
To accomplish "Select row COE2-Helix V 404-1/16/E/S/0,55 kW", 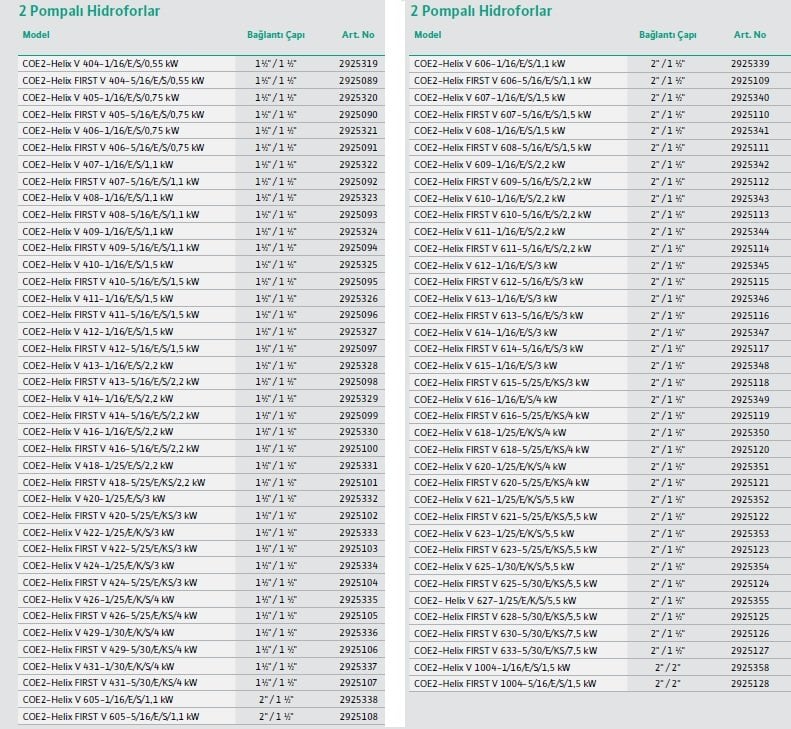I will (x=201, y=64).
